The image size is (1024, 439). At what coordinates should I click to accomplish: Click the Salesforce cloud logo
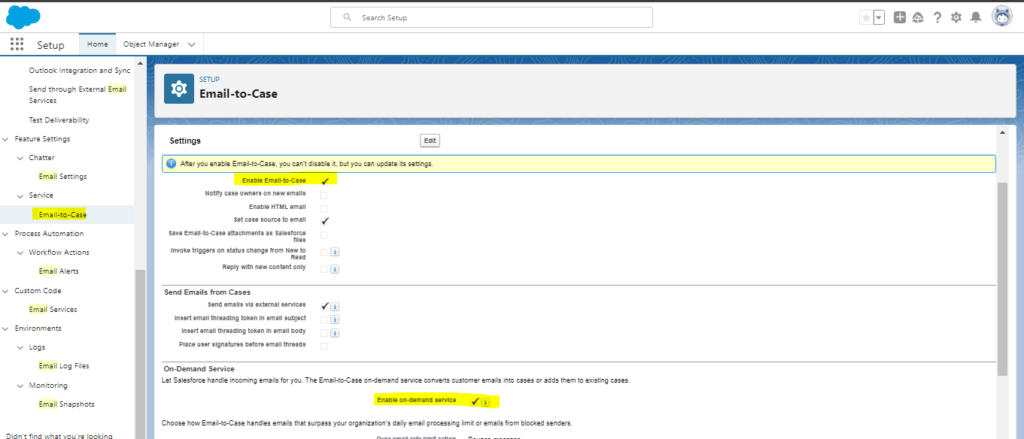22,16
